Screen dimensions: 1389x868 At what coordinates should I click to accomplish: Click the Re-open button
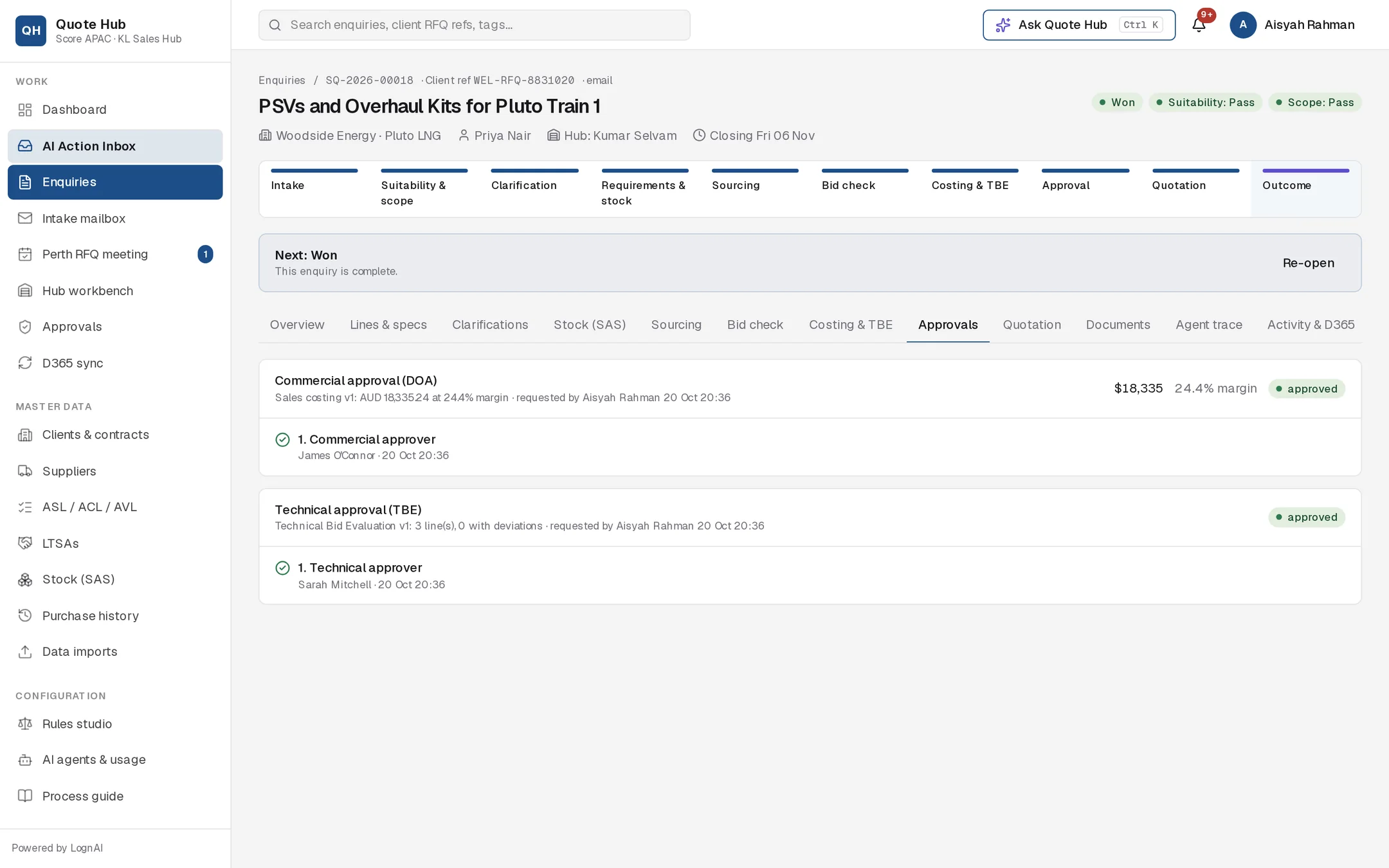1308,263
